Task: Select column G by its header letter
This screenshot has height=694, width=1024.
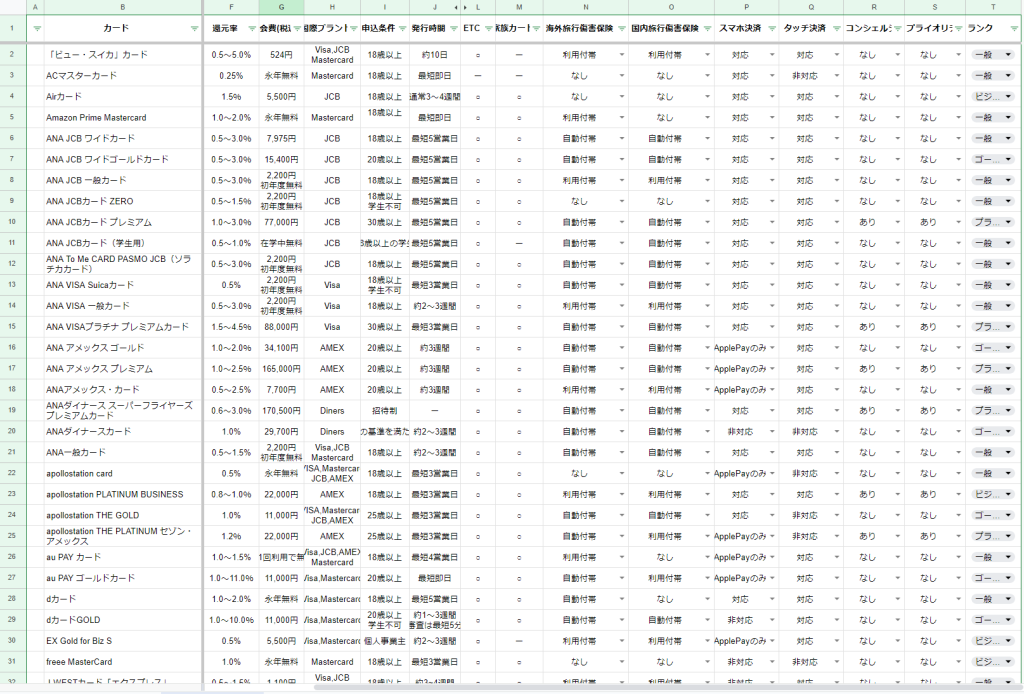Action: tap(281, 7)
